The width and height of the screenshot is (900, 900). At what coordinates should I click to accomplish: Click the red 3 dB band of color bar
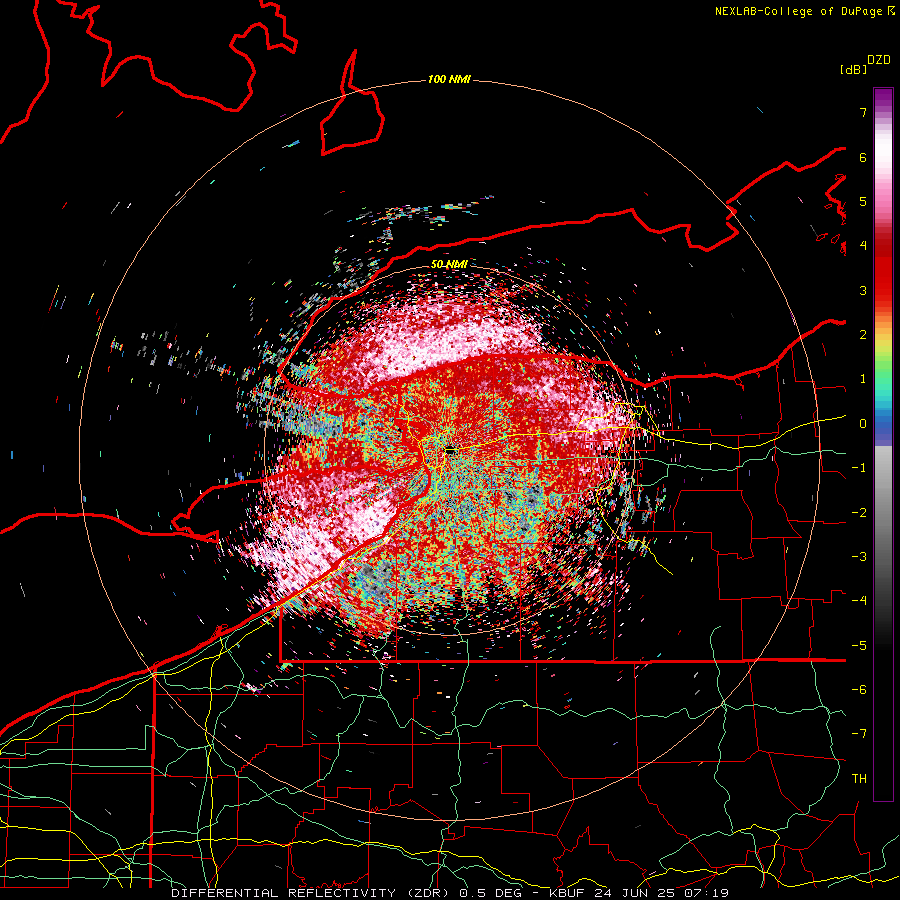click(883, 290)
